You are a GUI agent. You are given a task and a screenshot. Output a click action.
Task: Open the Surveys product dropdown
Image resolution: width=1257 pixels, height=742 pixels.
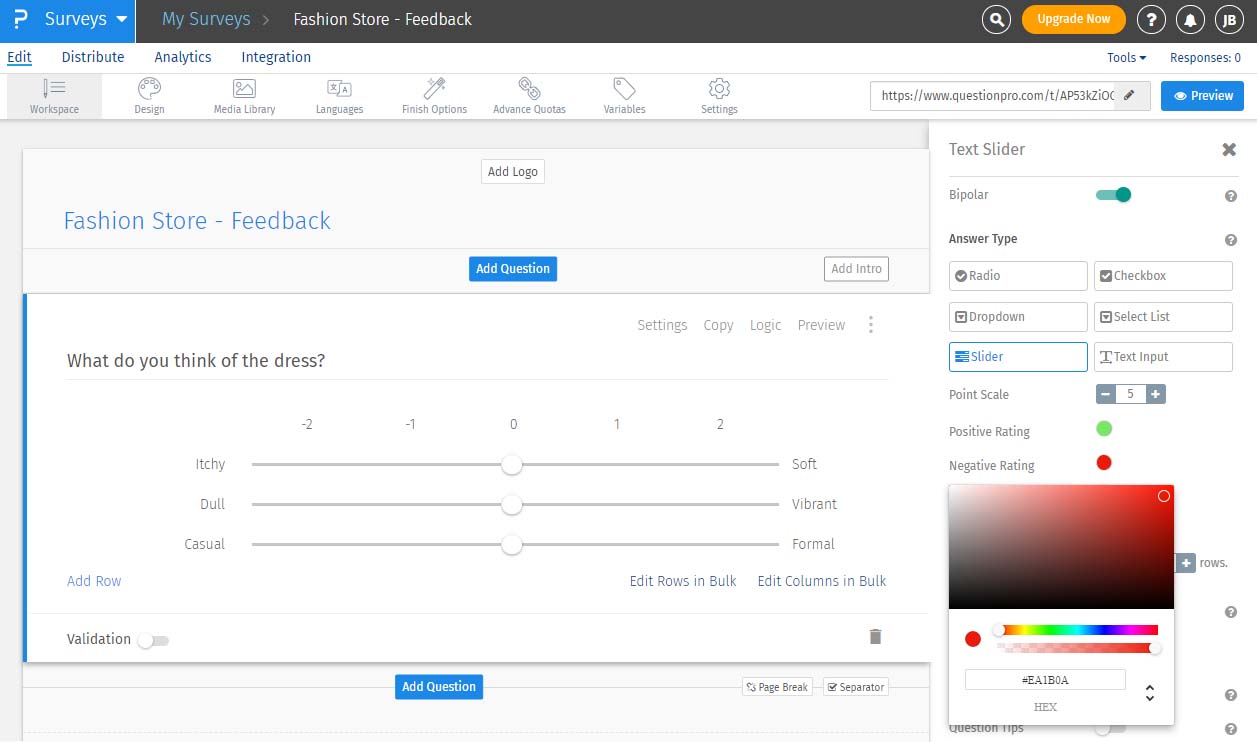coord(86,20)
